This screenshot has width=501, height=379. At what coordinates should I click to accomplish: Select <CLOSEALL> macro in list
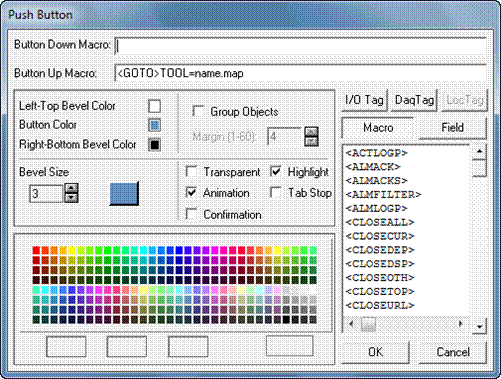tap(380, 222)
